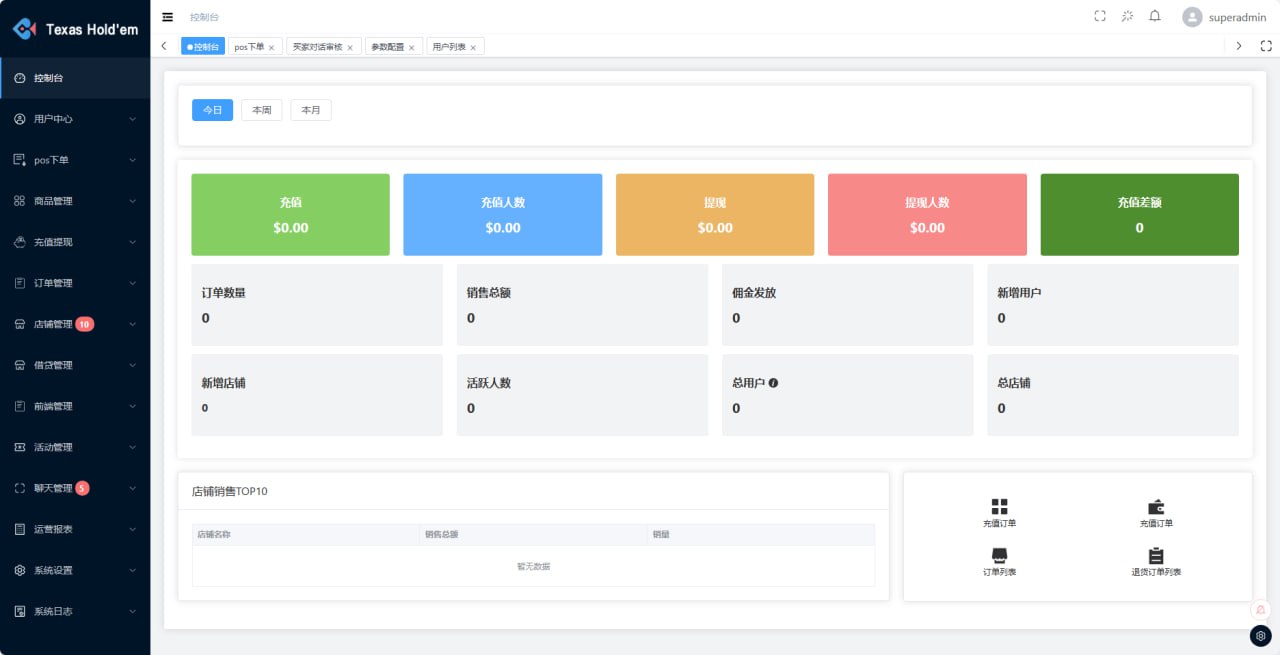Select the 本月 time filter button

(x=311, y=110)
